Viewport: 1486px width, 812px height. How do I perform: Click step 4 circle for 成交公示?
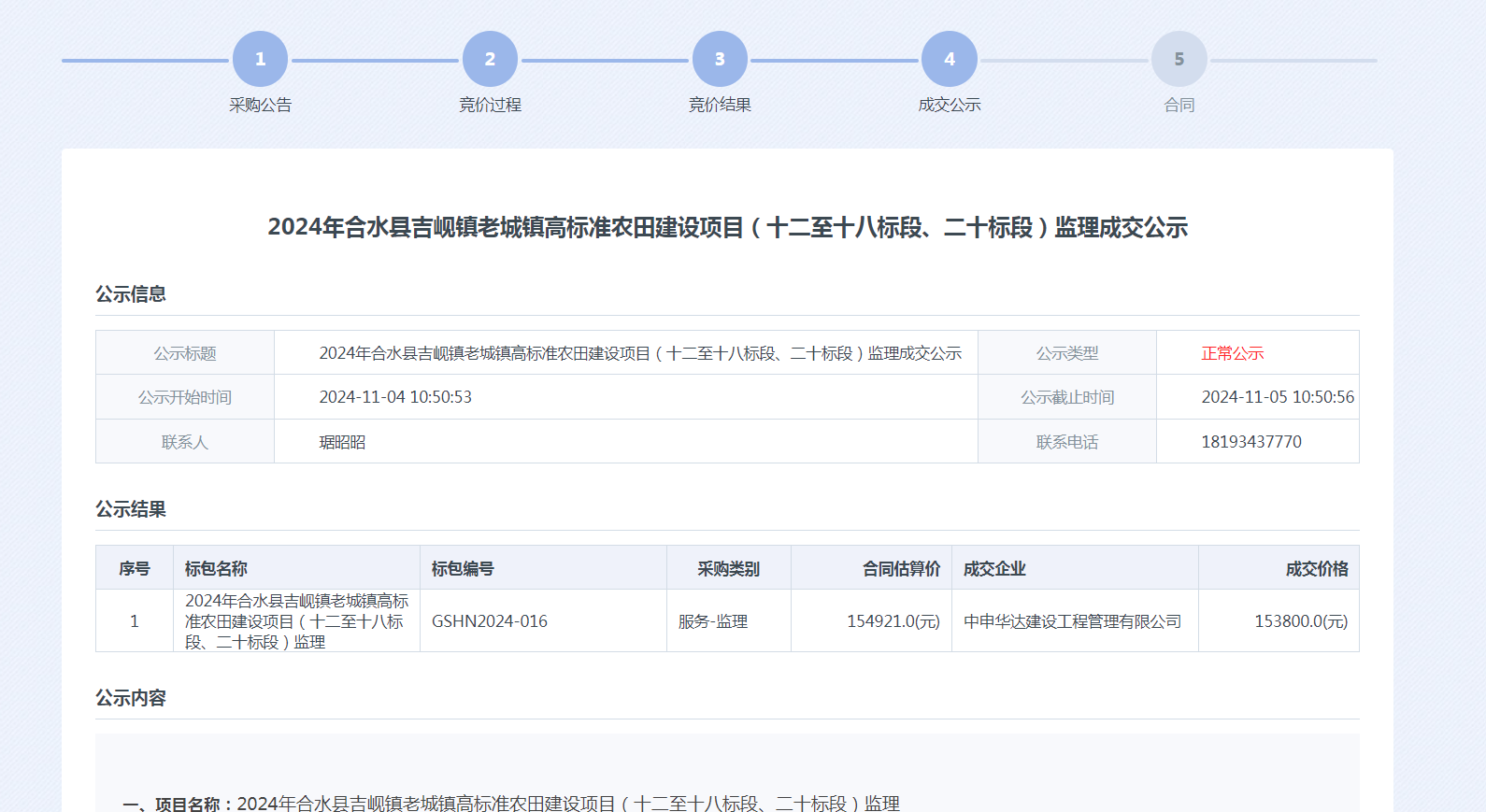[x=950, y=59]
